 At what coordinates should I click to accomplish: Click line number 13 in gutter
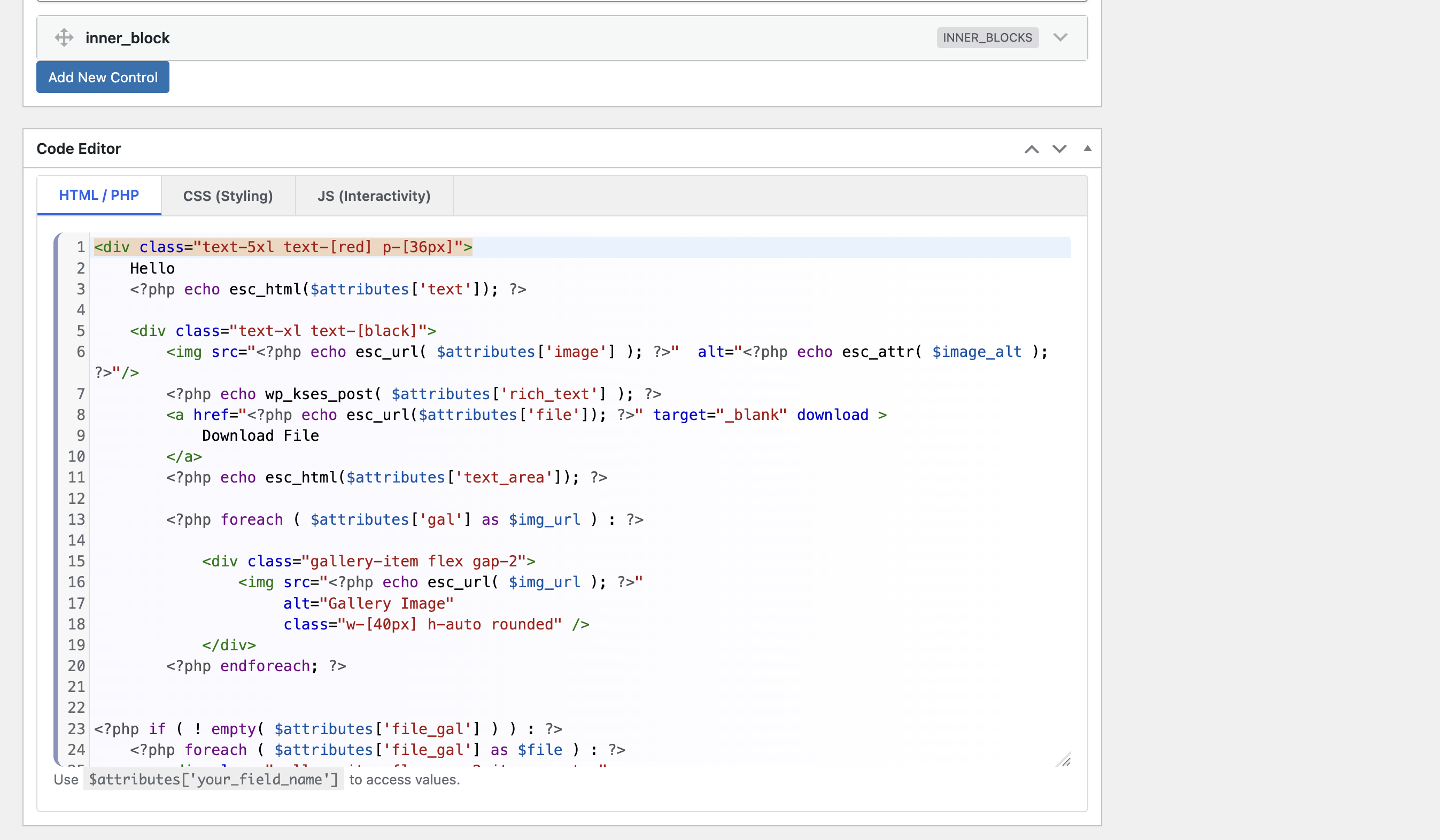point(76,519)
